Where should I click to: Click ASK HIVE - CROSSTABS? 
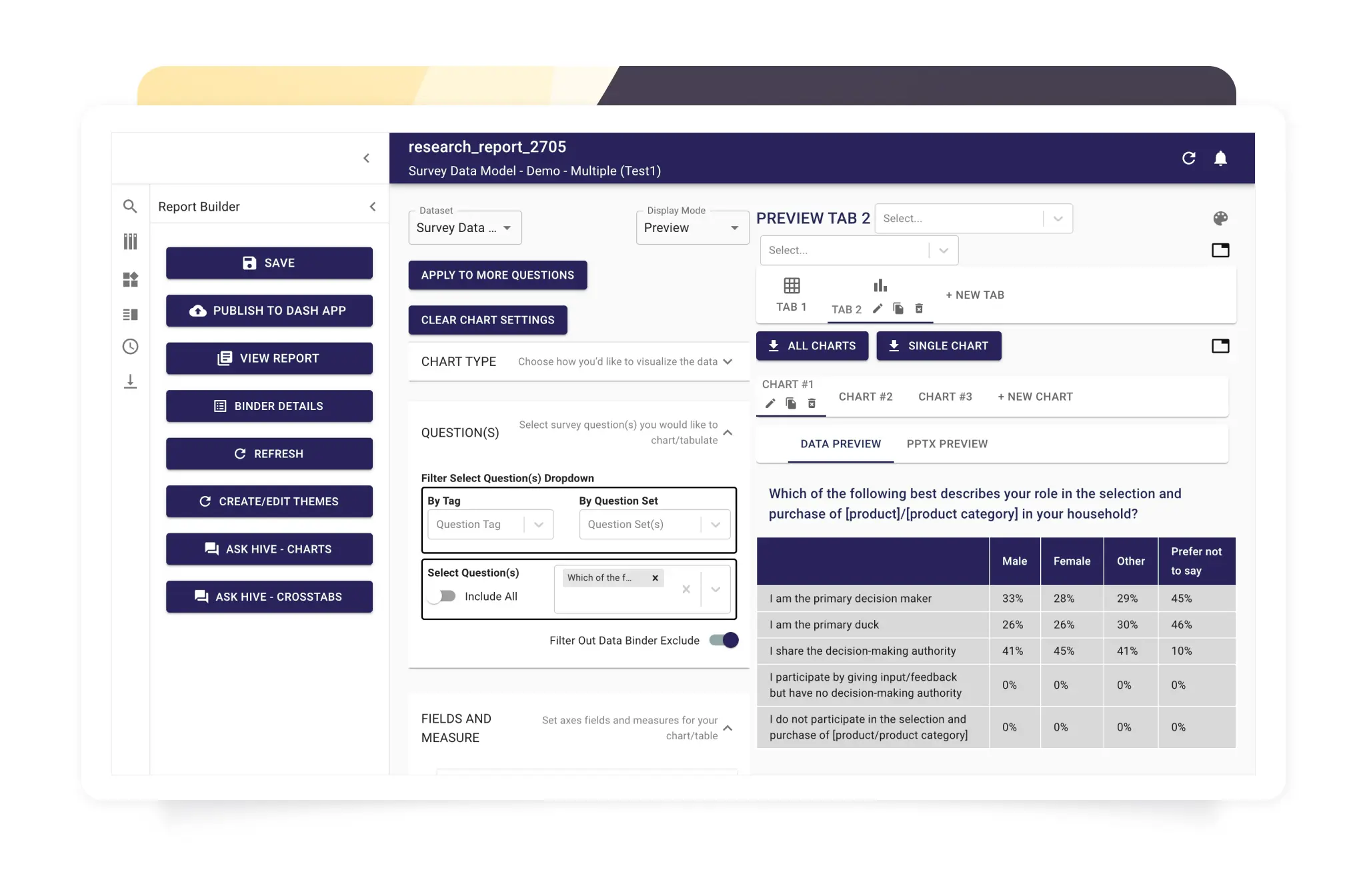[x=269, y=597]
